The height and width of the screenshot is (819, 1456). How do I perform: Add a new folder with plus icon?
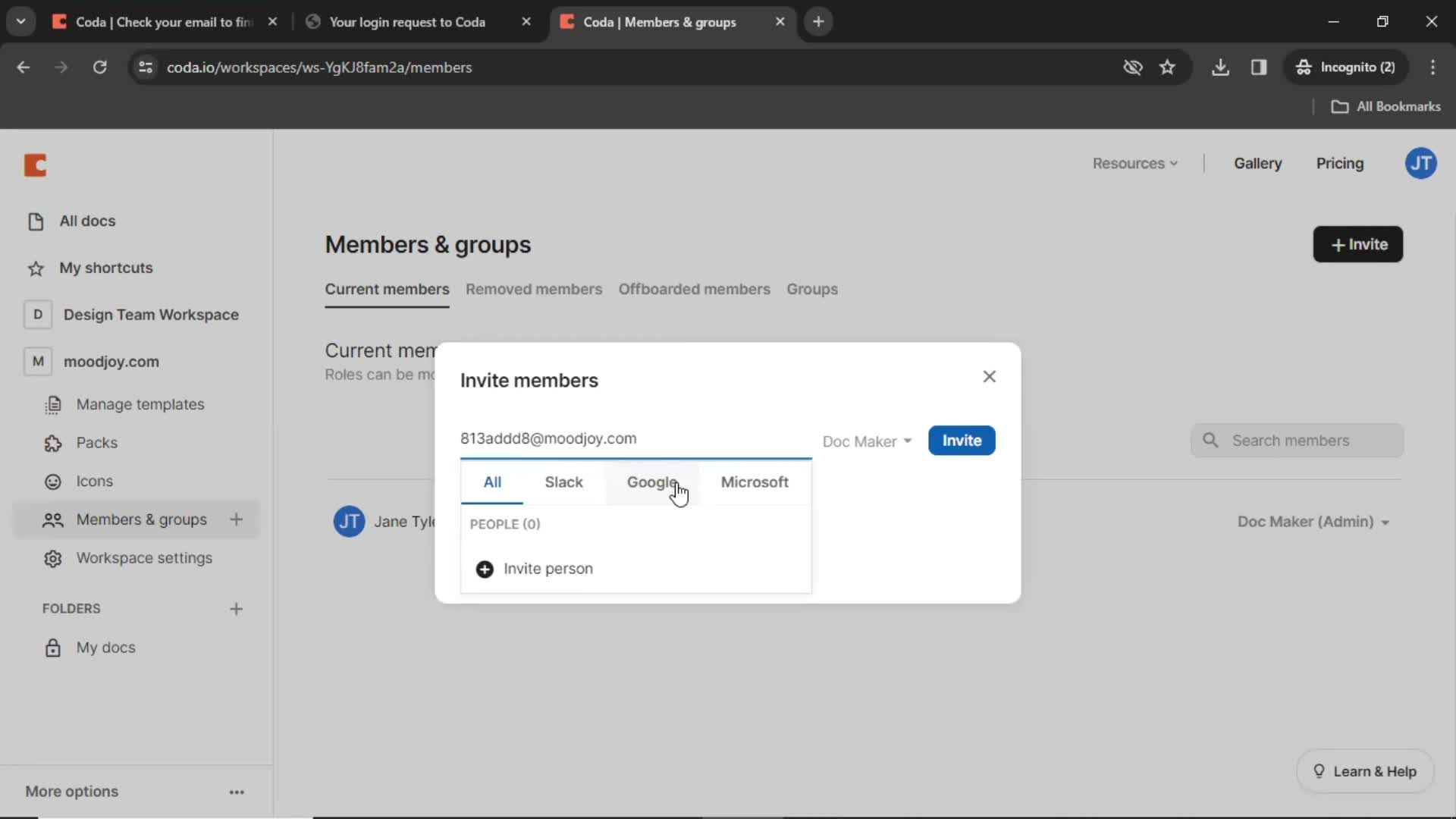point(236,609)
